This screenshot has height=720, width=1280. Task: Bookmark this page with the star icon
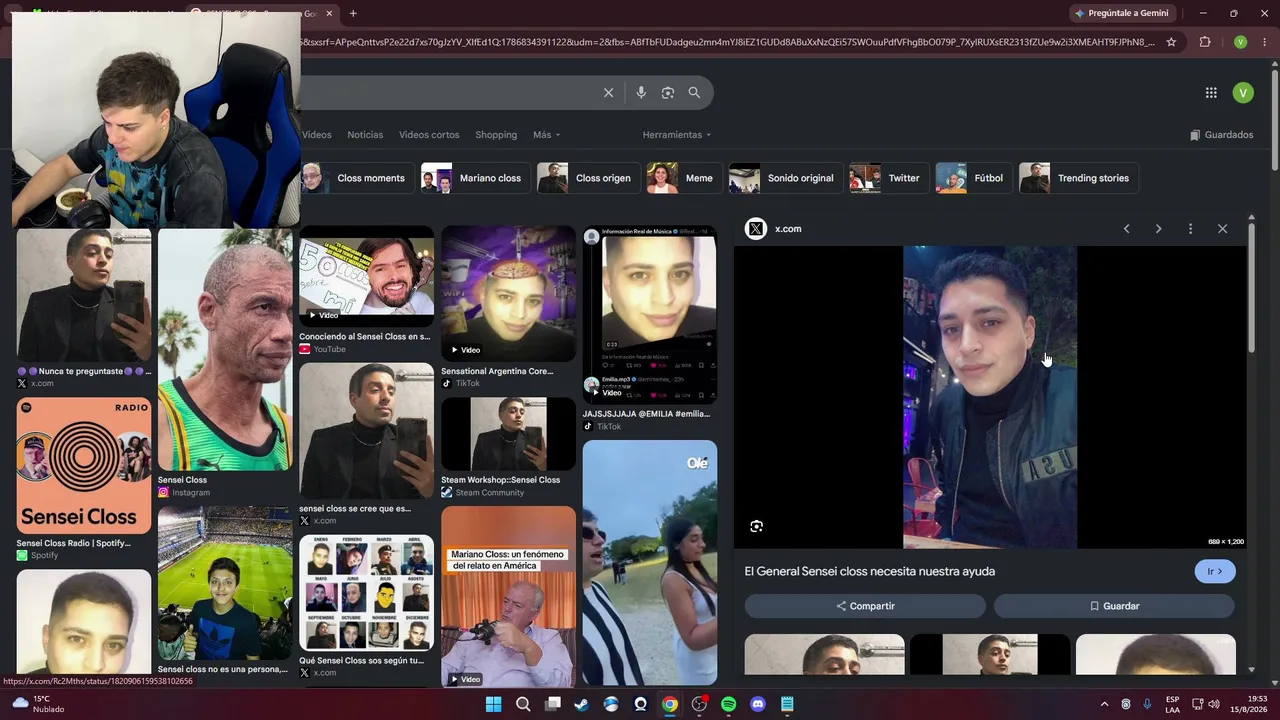(x=1171, y=42)
